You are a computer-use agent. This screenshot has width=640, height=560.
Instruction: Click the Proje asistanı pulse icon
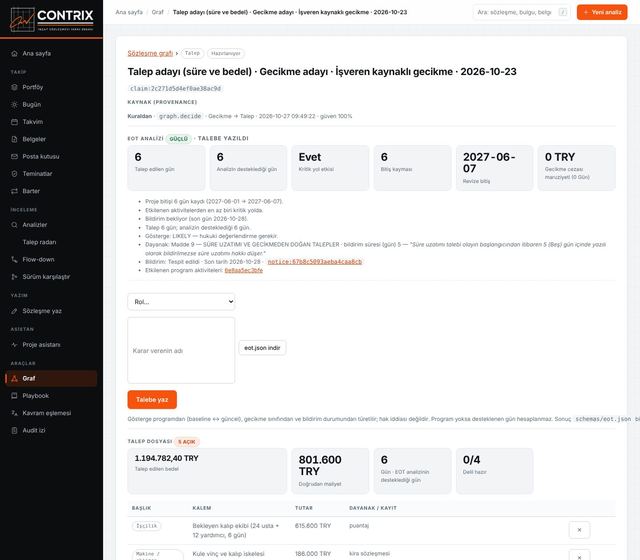click(14, 344)
